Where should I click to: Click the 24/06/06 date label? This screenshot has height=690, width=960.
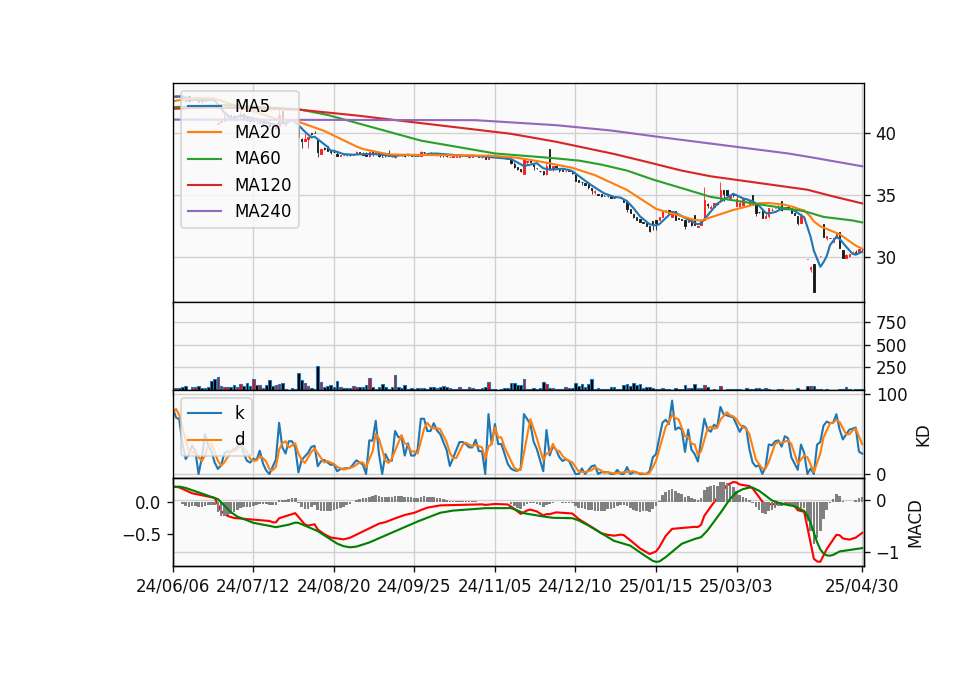[x=173, y=586]
